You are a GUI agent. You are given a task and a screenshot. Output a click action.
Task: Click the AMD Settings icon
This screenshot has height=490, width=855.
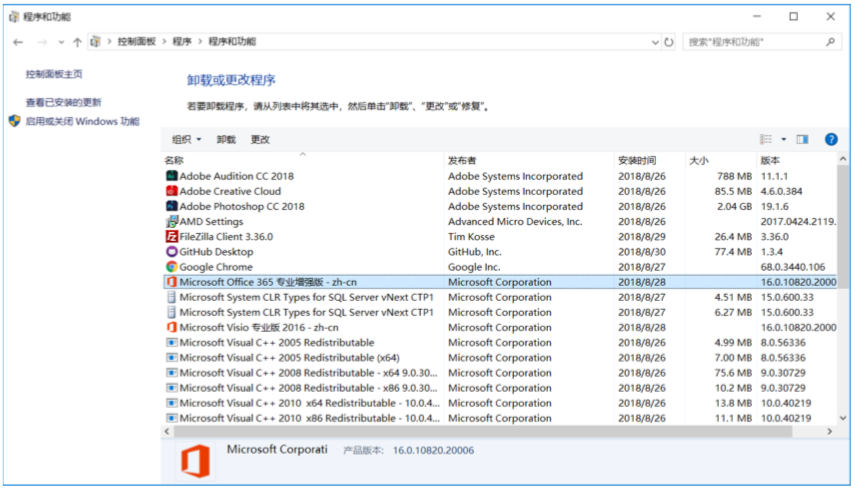(x=171, y=222)
